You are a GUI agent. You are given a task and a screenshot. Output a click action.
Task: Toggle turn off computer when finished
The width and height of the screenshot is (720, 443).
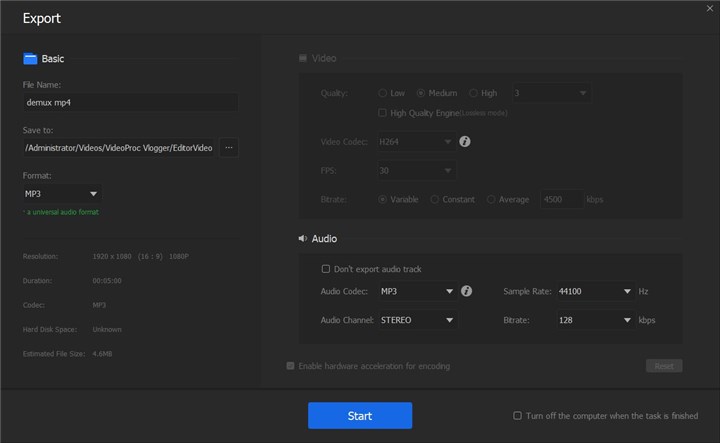[517, 415]
